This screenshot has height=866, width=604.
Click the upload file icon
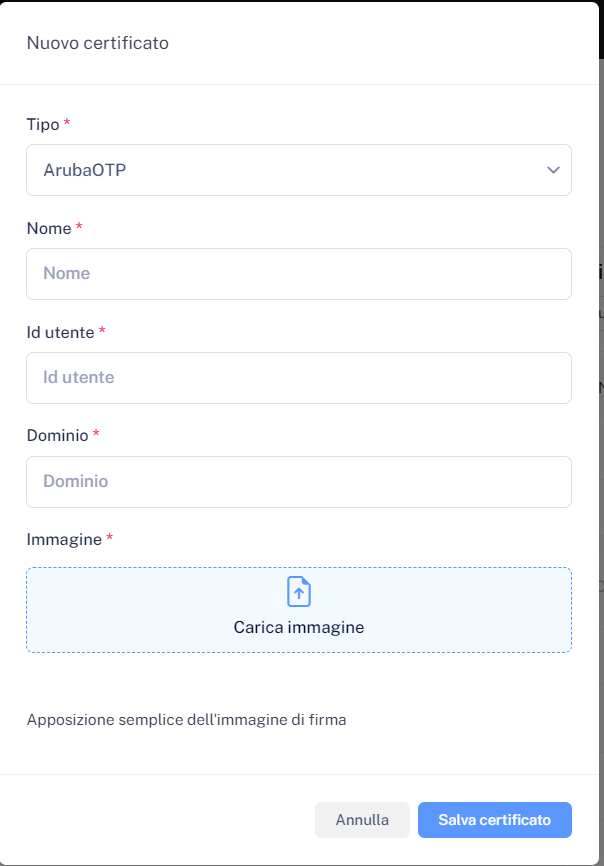pyautogui.click(x=299, y=591)
